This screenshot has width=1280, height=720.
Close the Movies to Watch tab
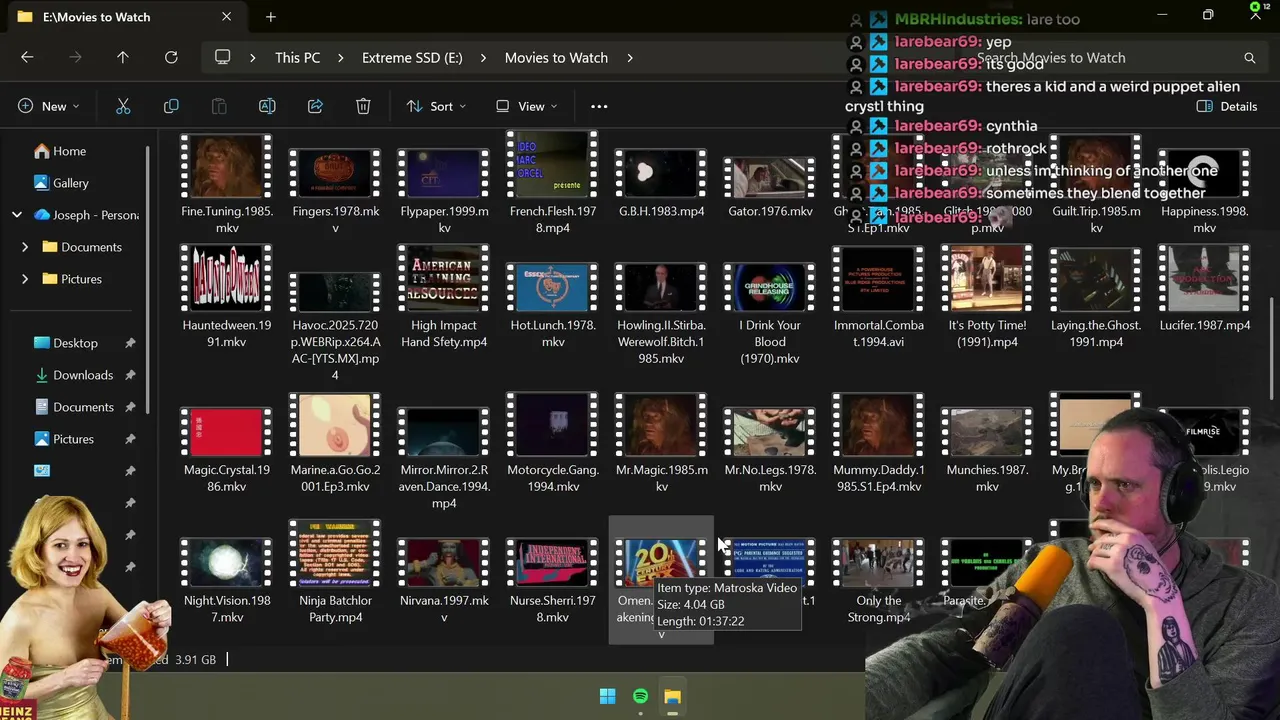click(x=226, y=17)
